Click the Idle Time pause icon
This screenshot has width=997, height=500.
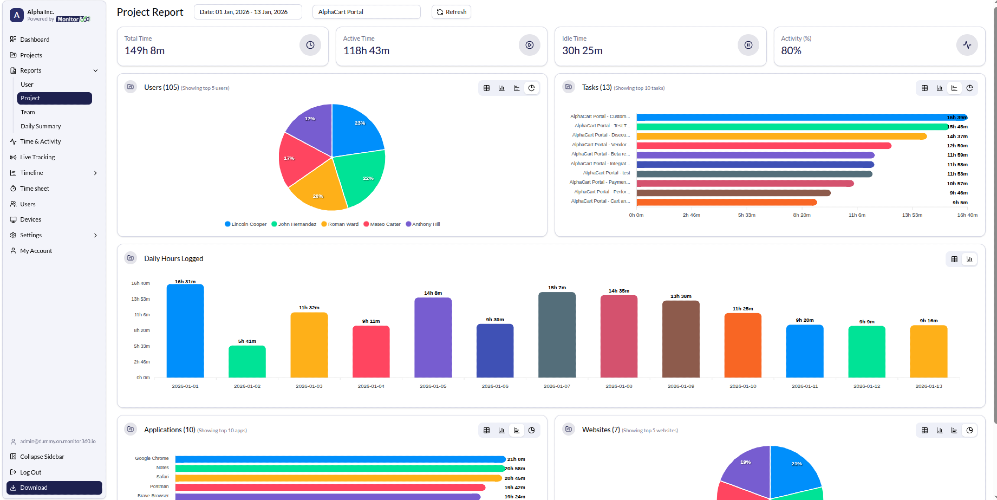tap(747, 45)
